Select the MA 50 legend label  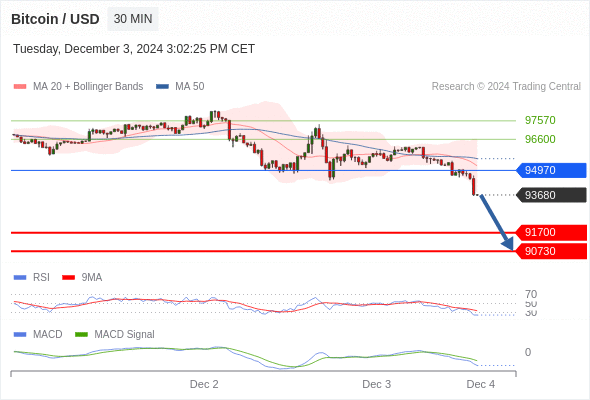190,87
